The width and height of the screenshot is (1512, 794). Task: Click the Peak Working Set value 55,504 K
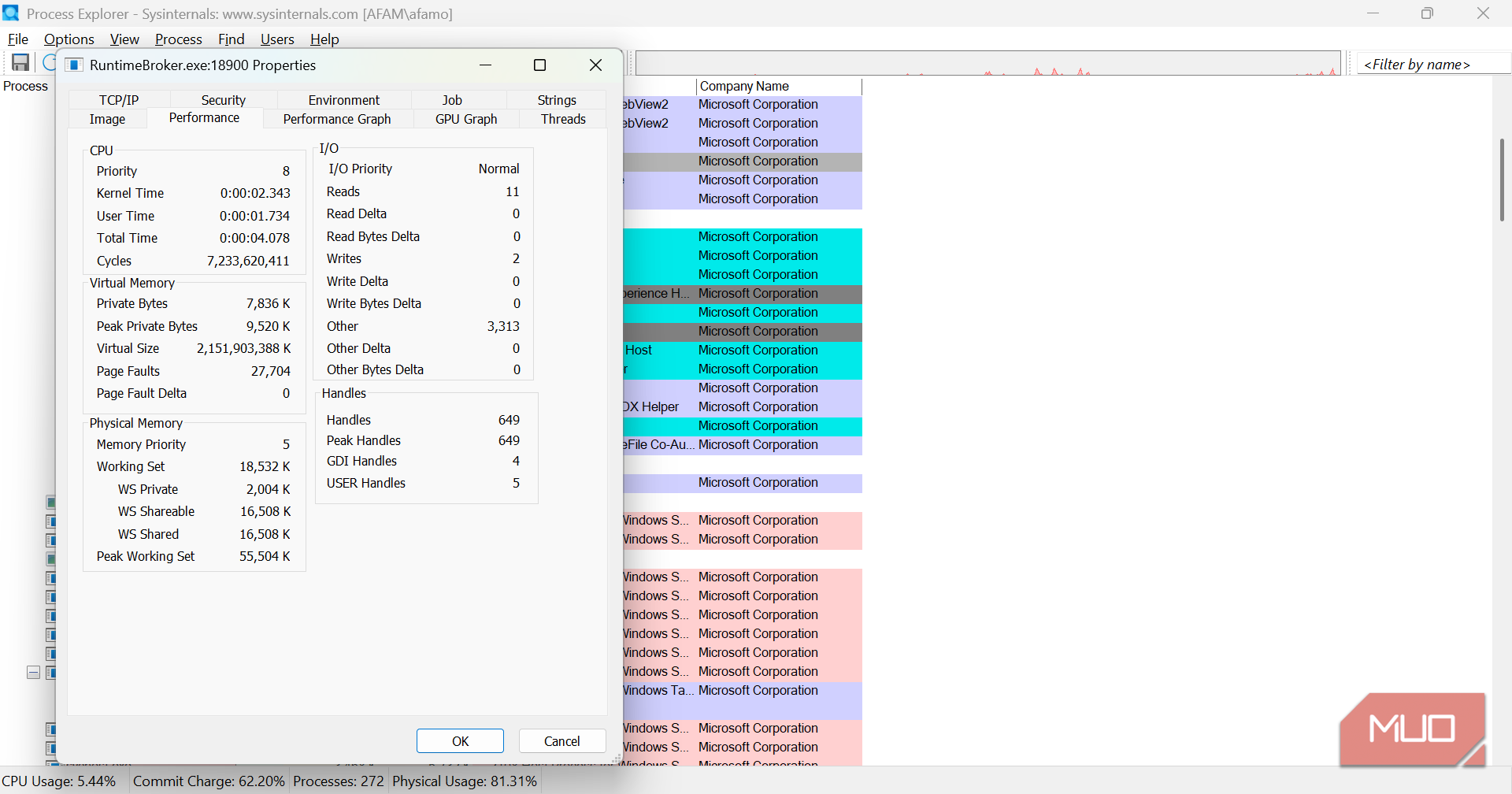pyautogui.click(x=265, y=556)
